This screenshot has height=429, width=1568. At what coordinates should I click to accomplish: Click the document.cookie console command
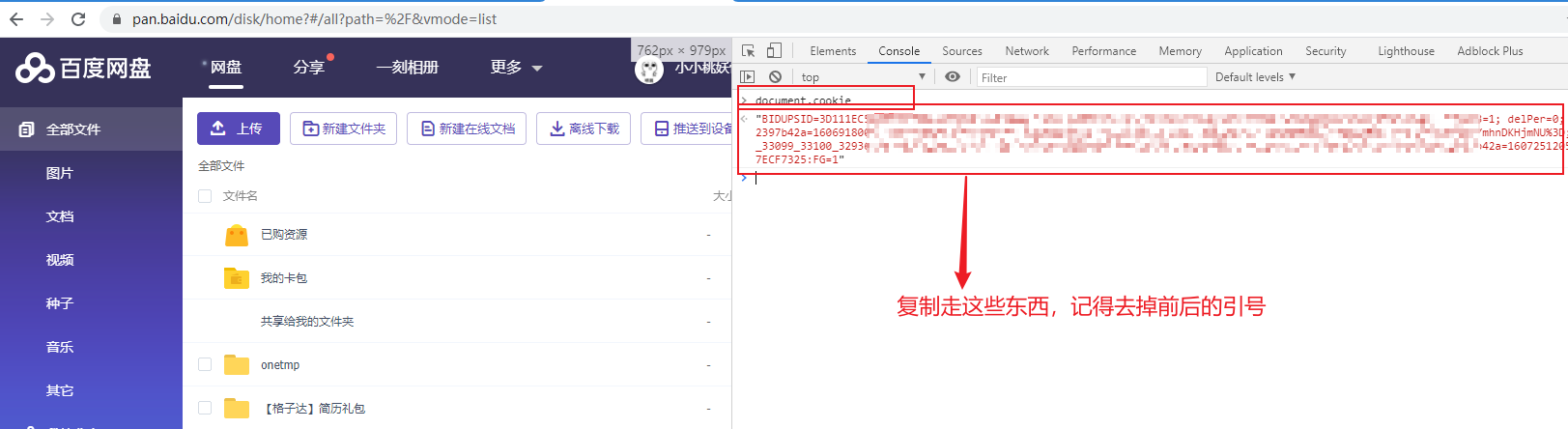803,100
